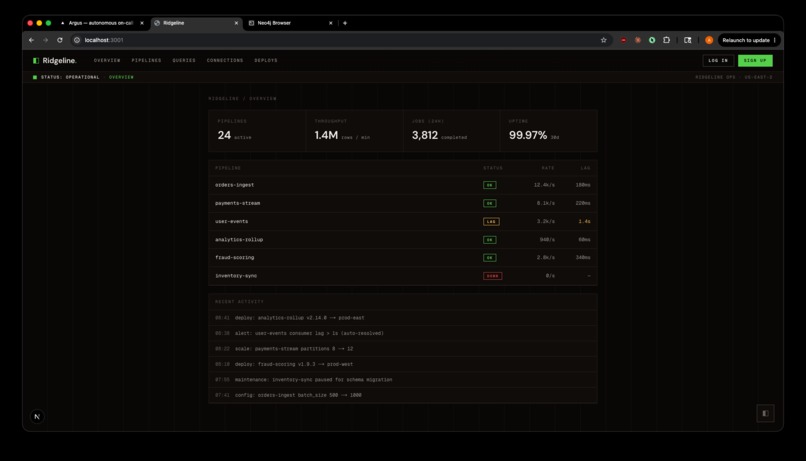This screenshot has height=461, width=806.
Task: Click the 12.4k/s rate for orders-ingest
Action: tap(544, 185)
